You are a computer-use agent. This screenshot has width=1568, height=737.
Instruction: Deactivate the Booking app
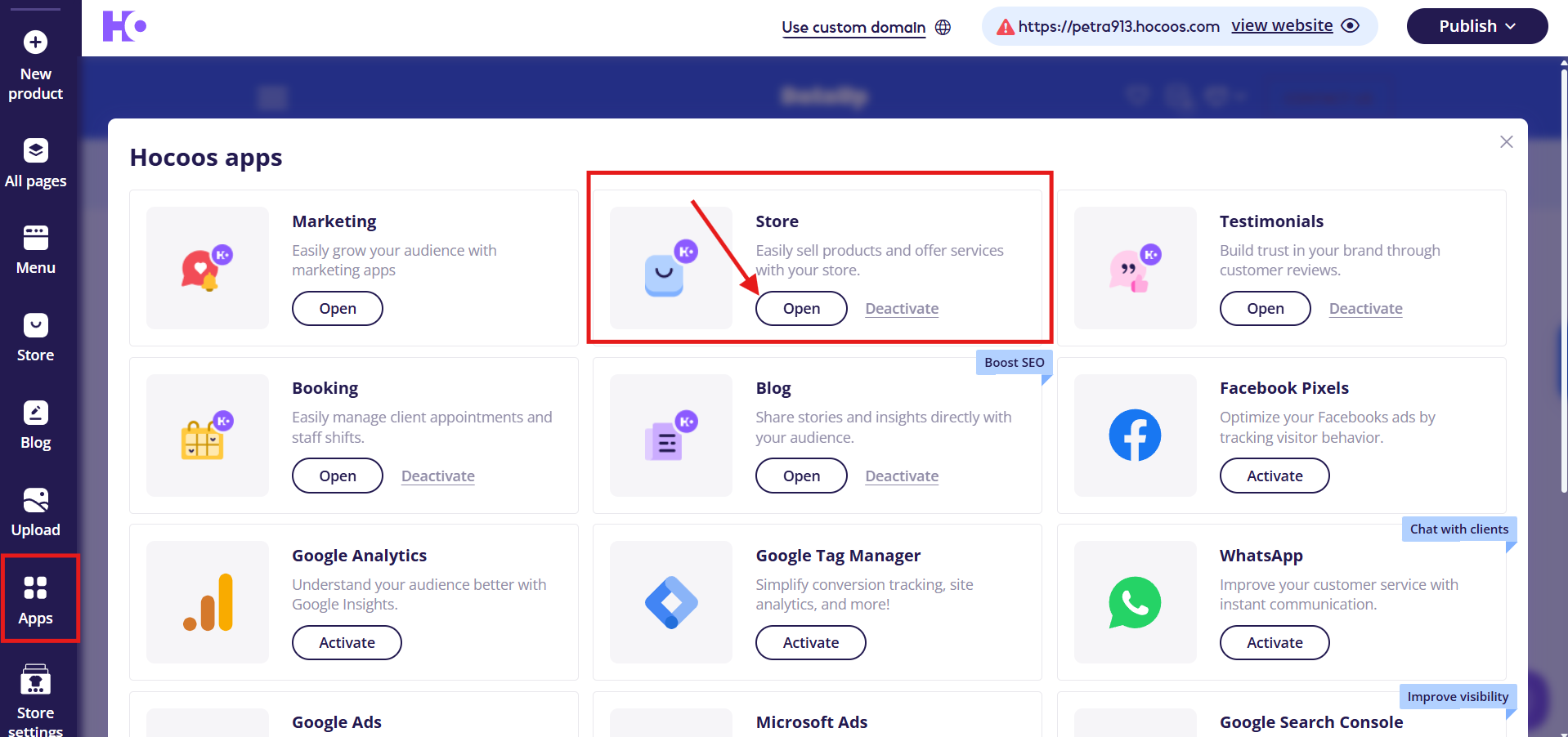[438, 476]
